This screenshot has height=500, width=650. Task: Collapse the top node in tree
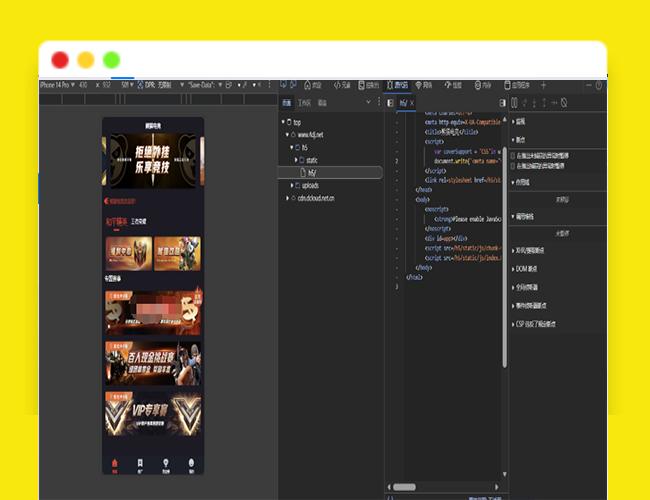pyautogui.click(x=283, y=122)
